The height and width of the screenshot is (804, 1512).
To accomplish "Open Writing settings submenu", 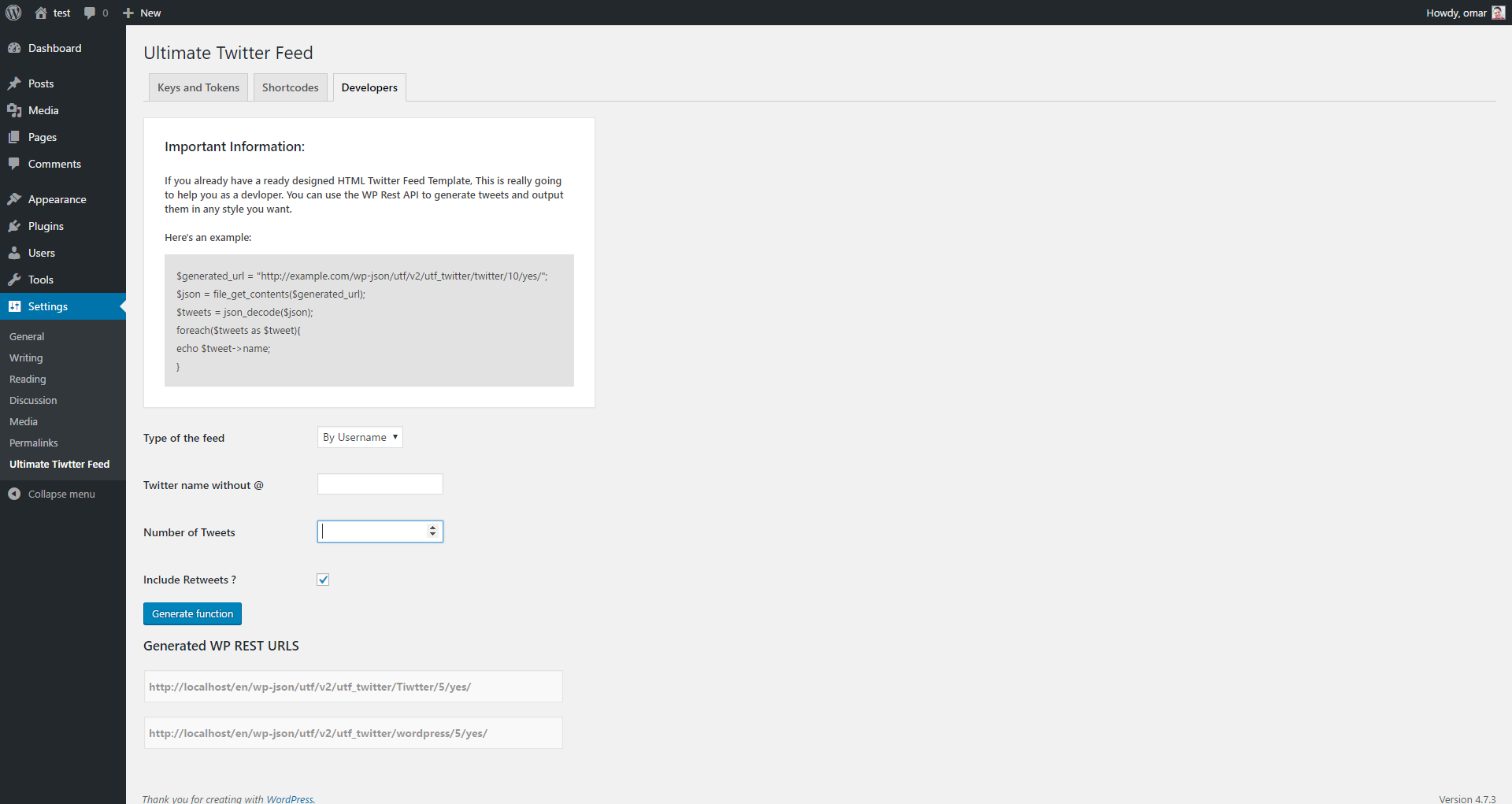I will click(26, 358).
